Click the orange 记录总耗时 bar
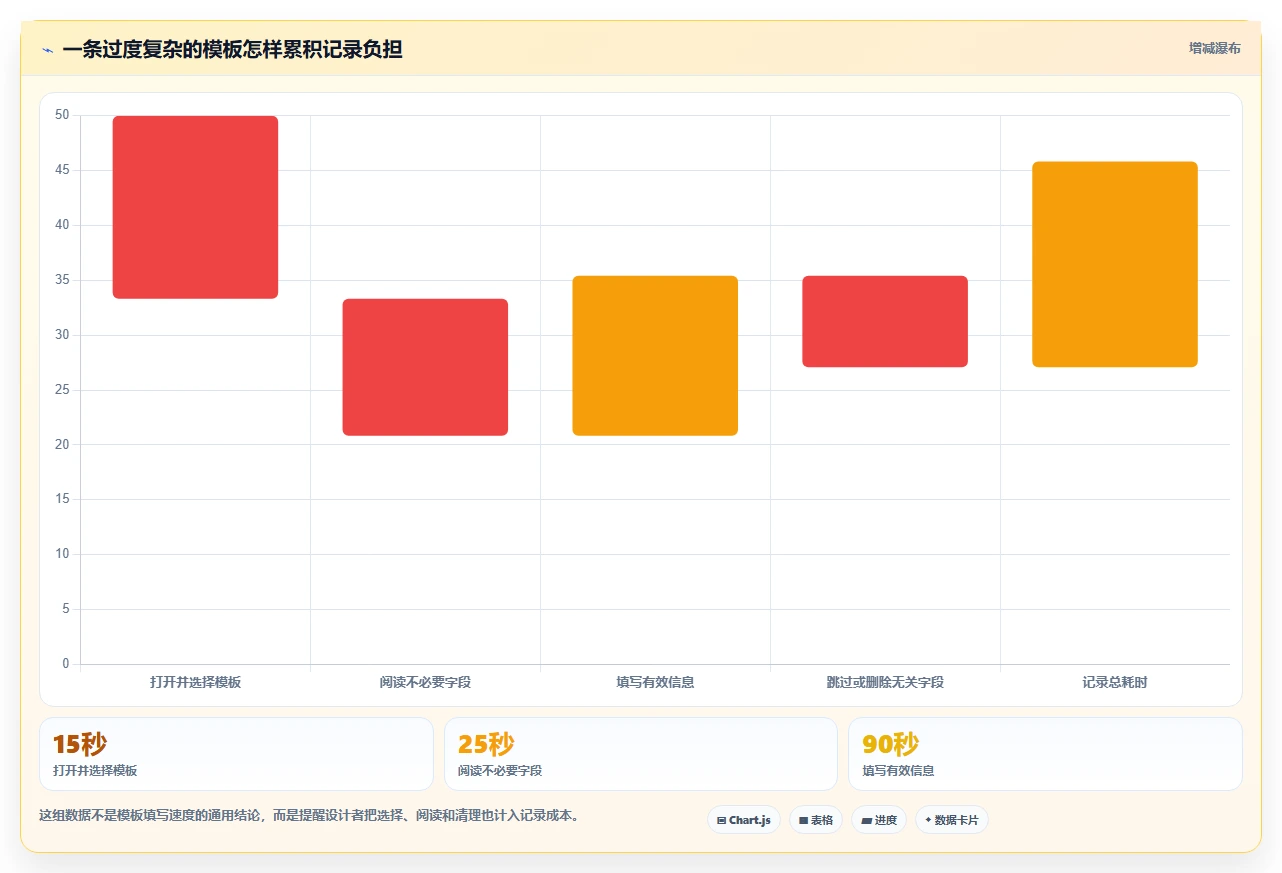Image resolution: width=1282 pixels, height=873 pixels. (1115, 264)
